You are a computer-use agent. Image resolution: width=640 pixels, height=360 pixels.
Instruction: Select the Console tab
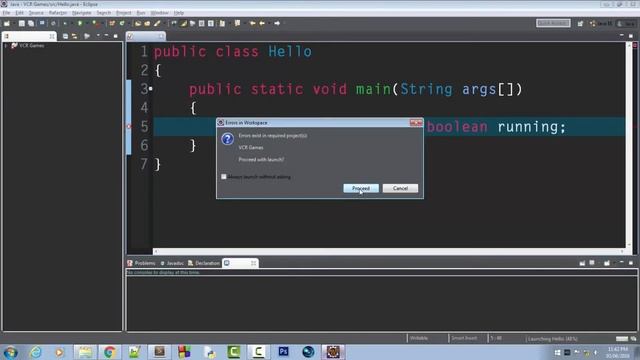(x=240, y=263)
